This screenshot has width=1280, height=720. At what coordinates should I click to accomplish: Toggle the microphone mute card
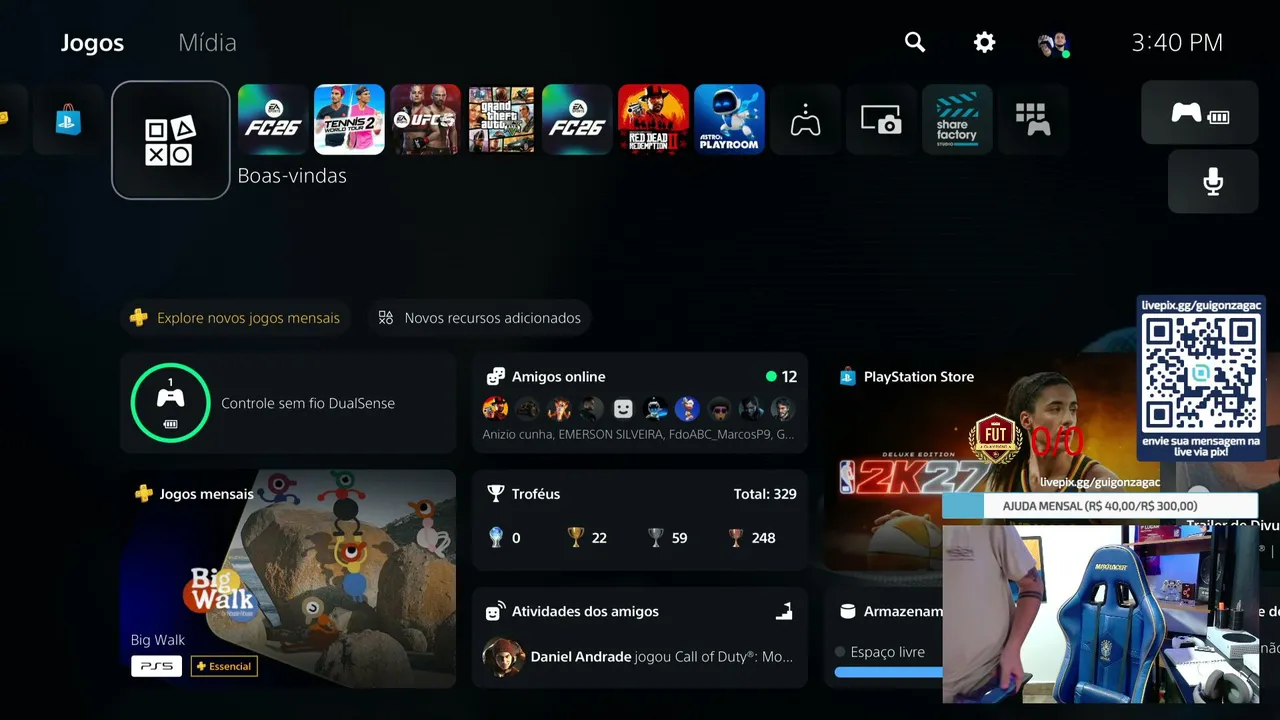click(x=1213, y=182)
